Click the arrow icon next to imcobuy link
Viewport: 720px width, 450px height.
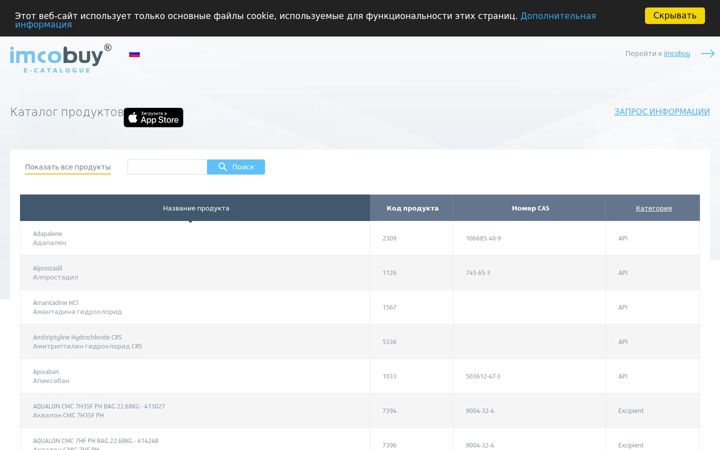tap(708, 54)
